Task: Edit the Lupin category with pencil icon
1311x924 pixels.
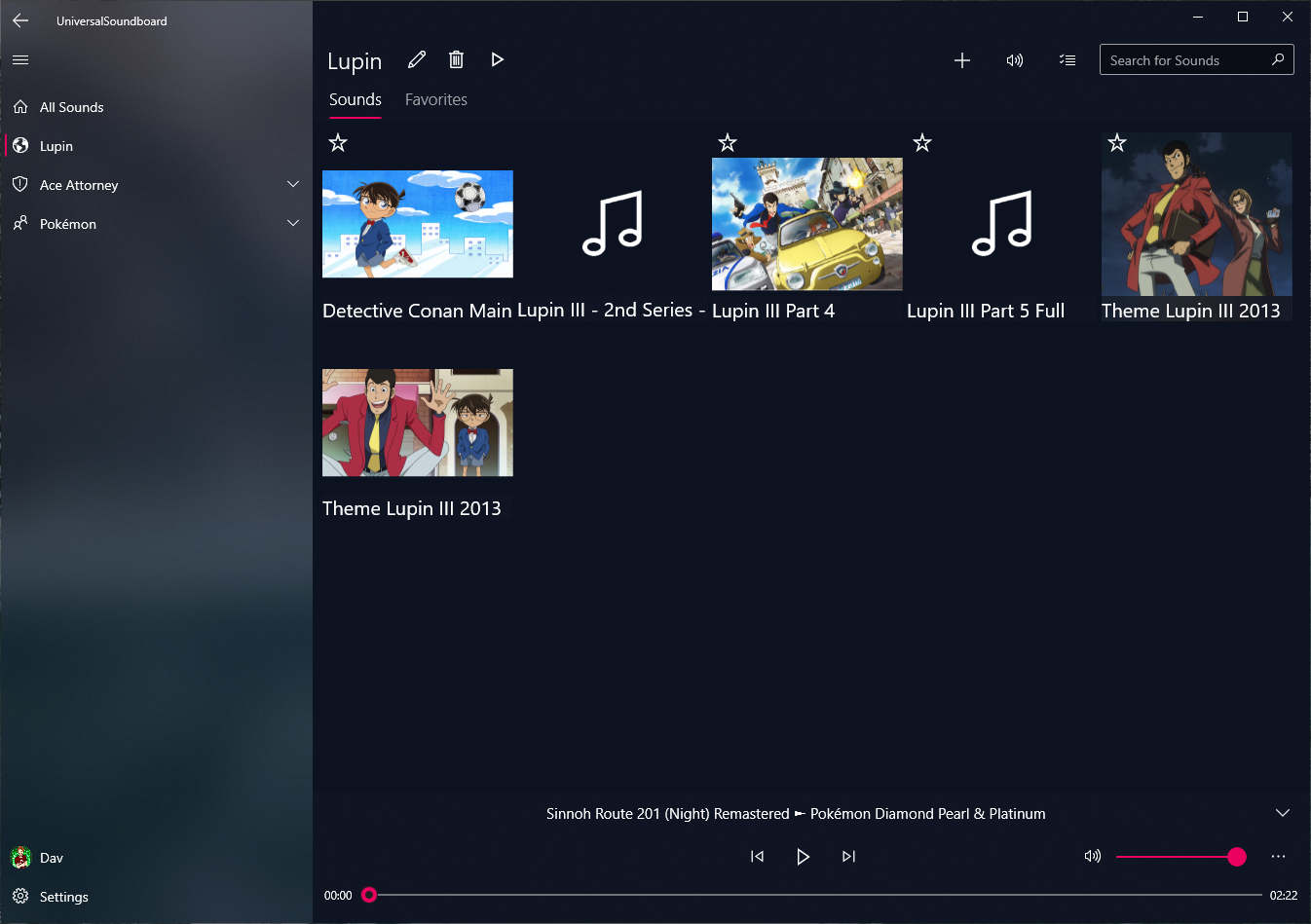Action: pos(417,60)
